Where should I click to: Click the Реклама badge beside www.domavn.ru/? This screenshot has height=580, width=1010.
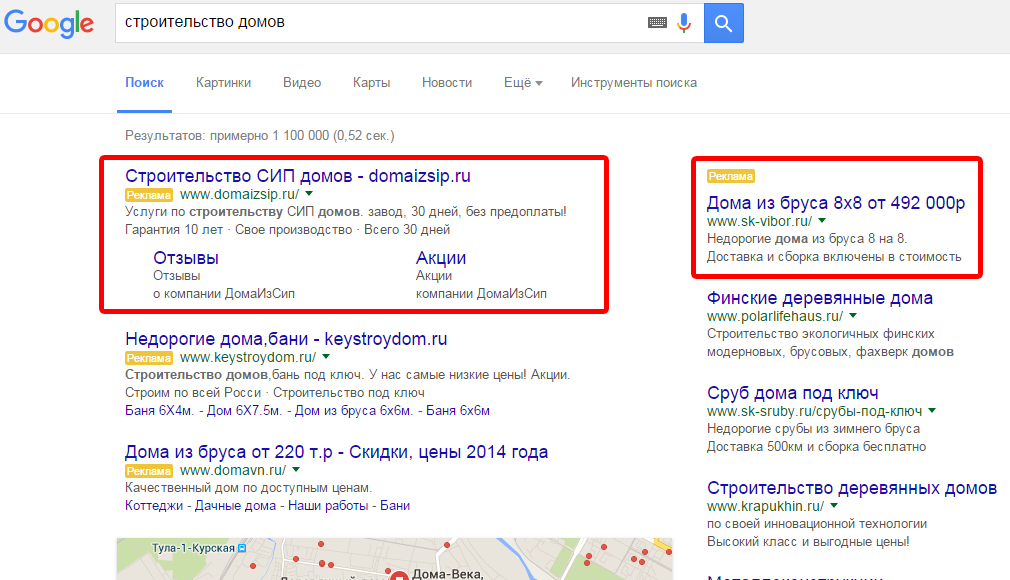149,471
